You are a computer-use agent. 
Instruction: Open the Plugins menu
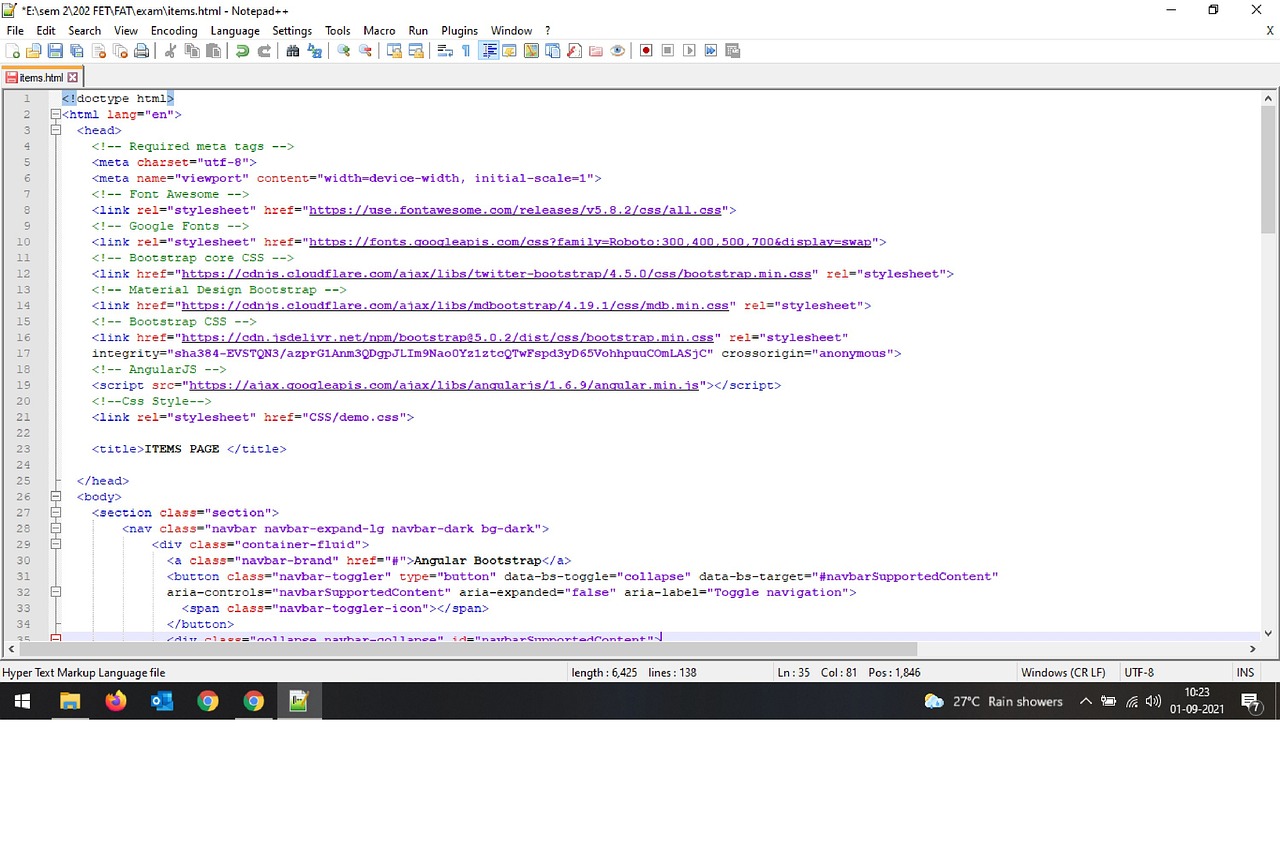(x=460, y=31)
